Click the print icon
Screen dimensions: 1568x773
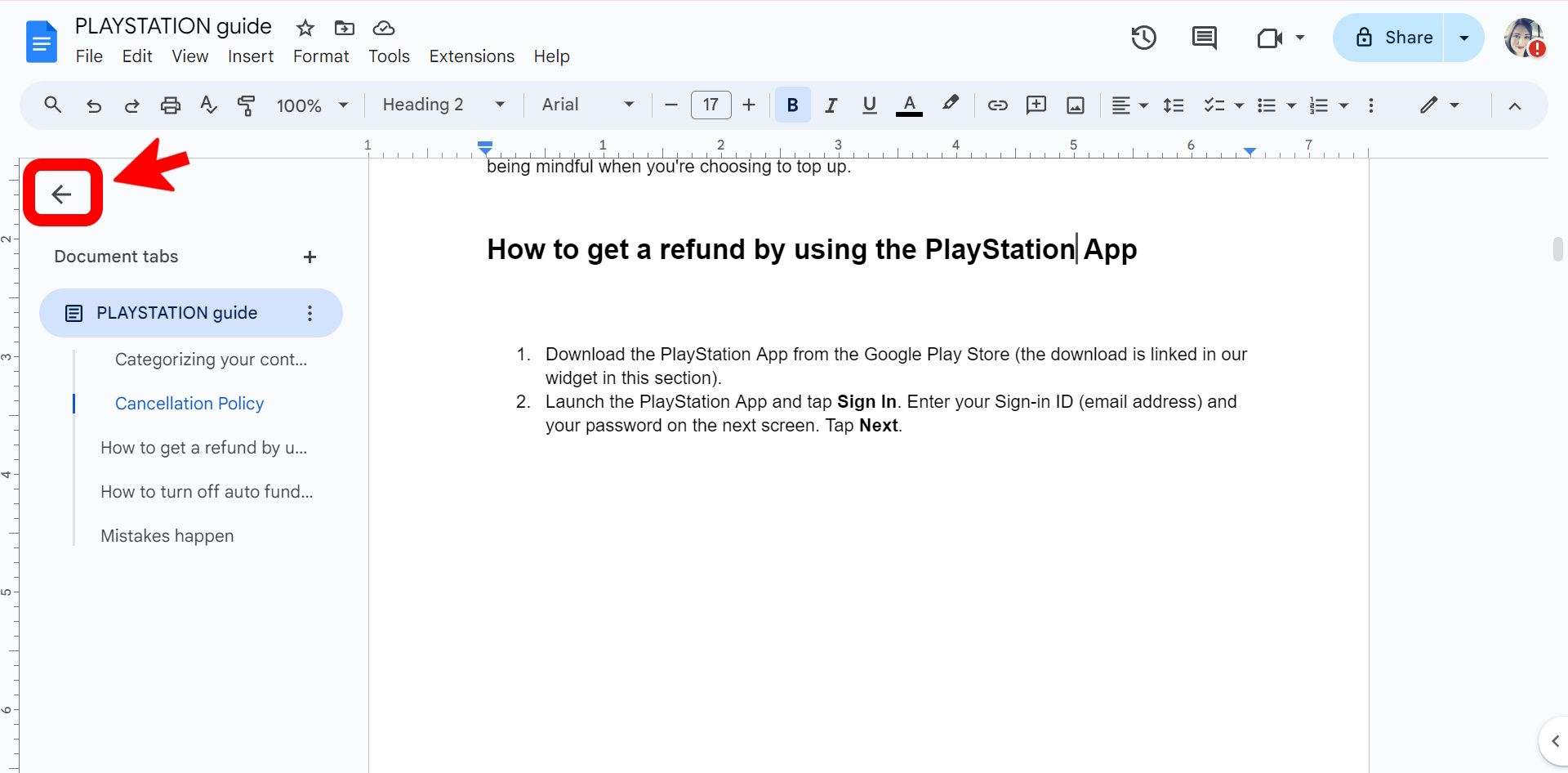170,105
